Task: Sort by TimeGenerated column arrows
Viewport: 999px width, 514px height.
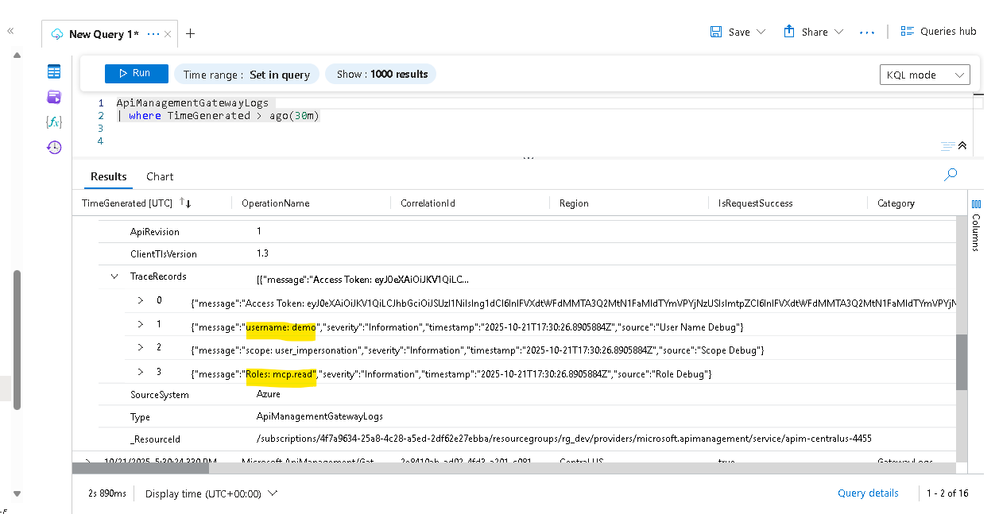Action: pyautogui.click(x=185, y=203)
